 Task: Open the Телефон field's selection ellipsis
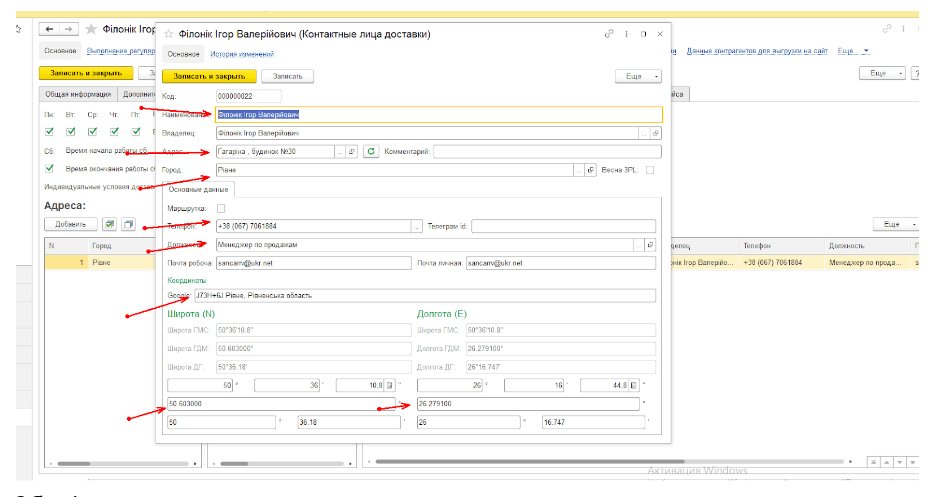click(416, 227)
